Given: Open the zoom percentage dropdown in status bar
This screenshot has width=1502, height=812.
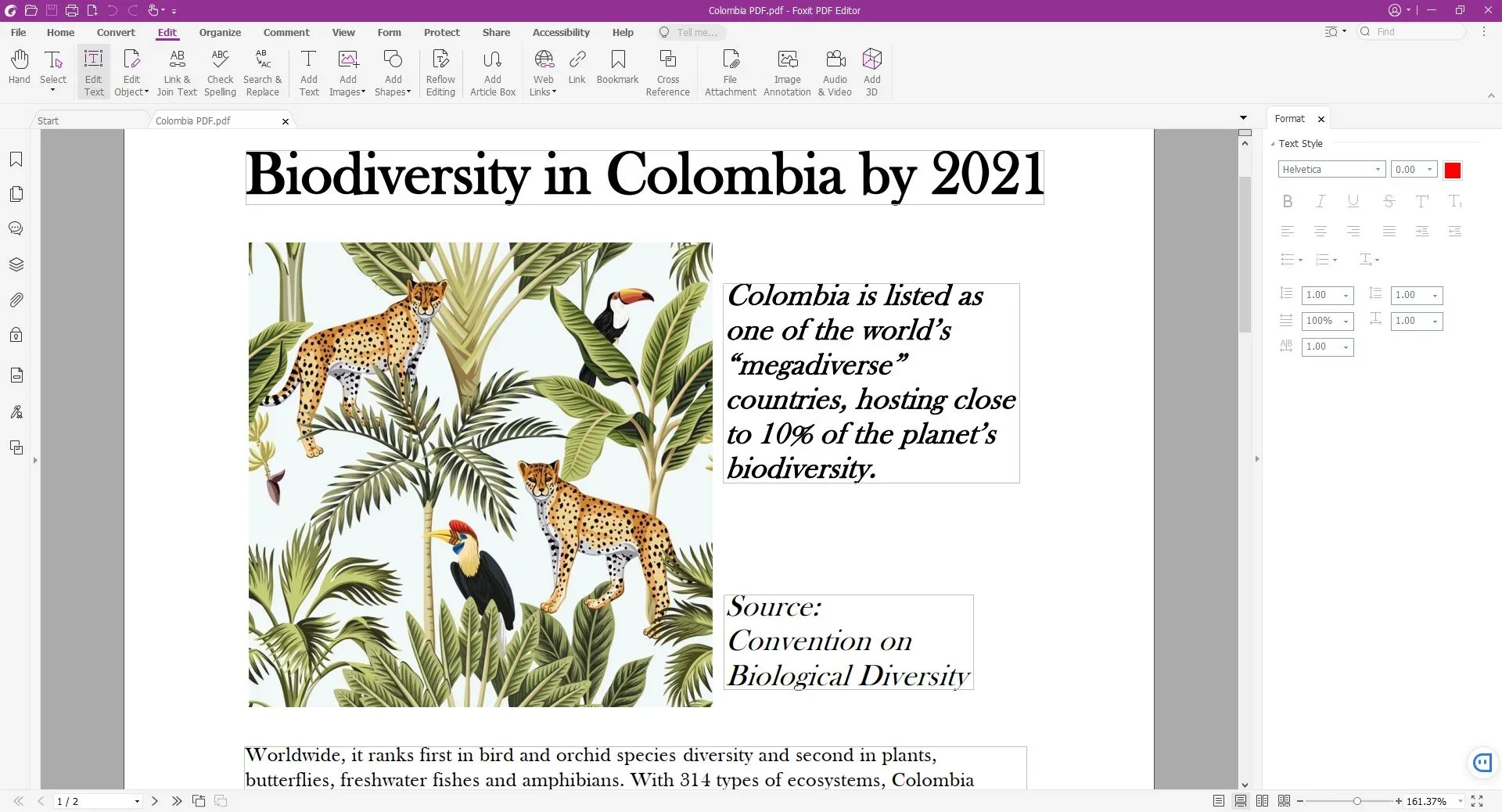Looking at the screenshot, I should [1459, 801].
